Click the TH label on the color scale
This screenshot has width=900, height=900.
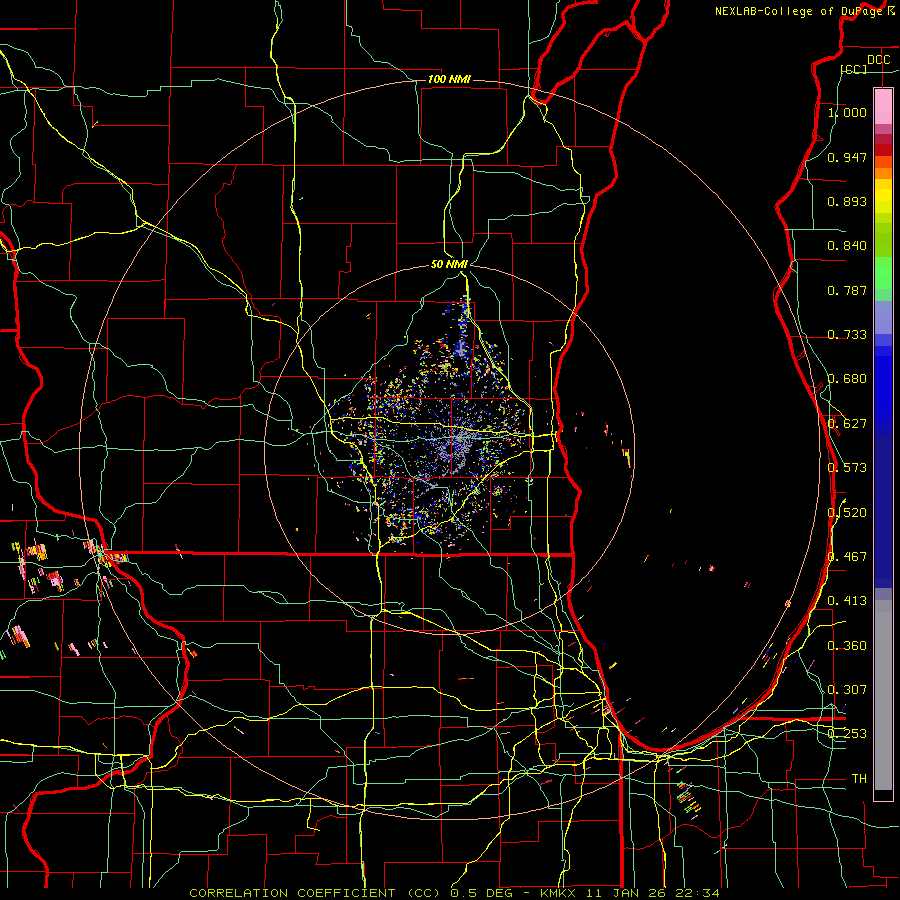click(x=859, y=778)
